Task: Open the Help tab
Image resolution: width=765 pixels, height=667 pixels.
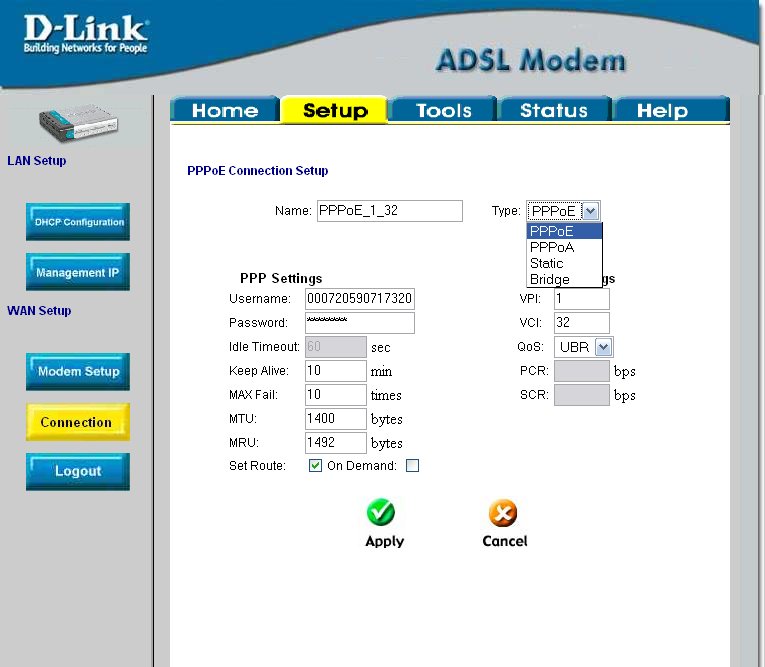Action: [x=671, y=110]
